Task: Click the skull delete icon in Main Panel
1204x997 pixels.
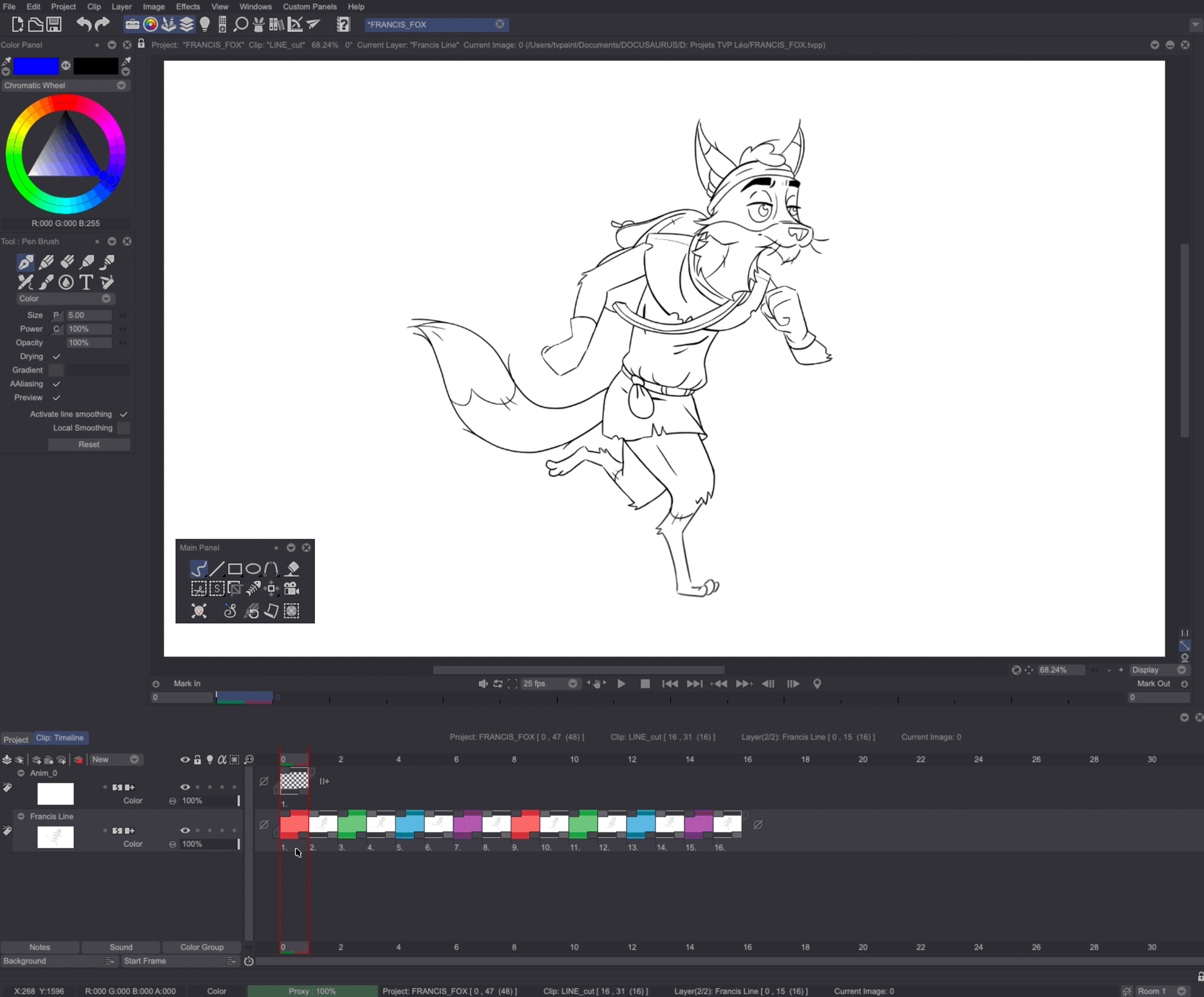Action: coord(199,611)
